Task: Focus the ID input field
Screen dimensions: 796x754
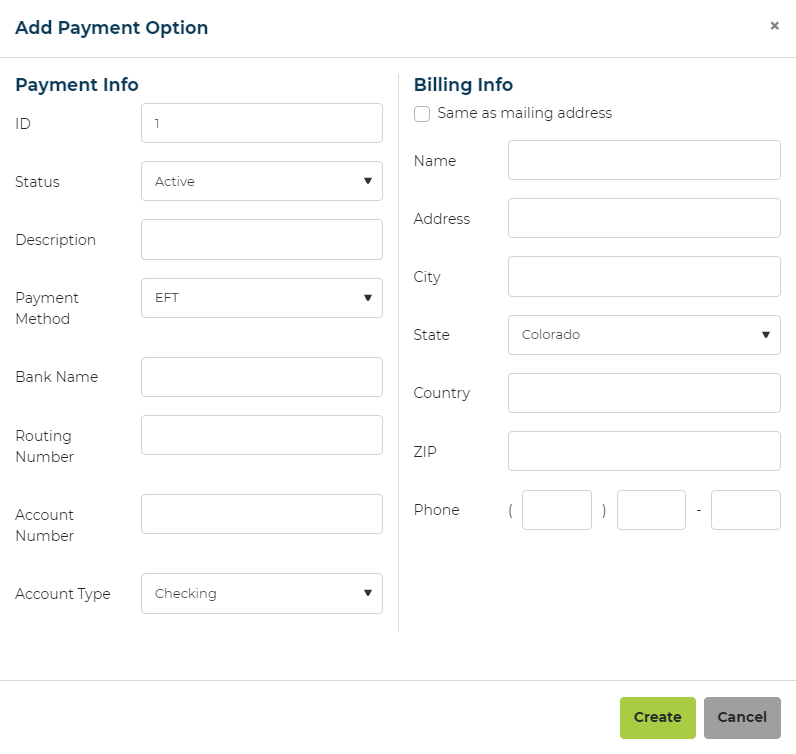Action: coord(262,123)
